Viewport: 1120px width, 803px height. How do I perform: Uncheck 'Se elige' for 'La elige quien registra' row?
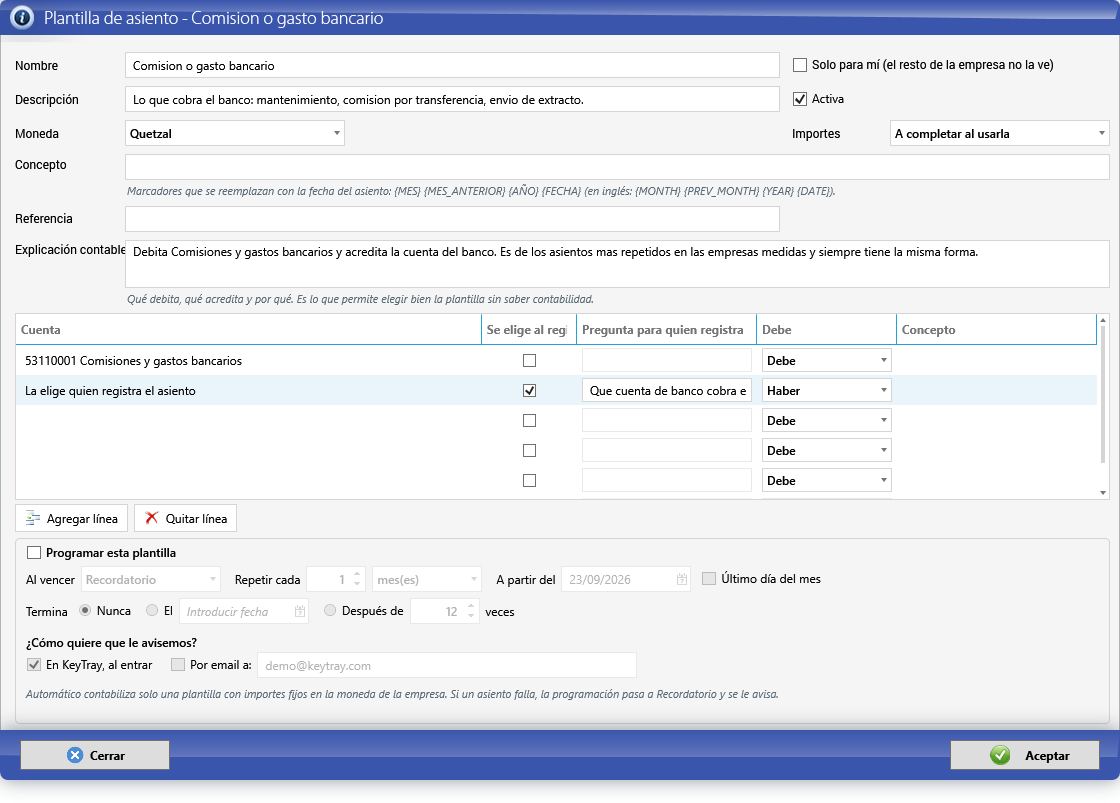529,391
